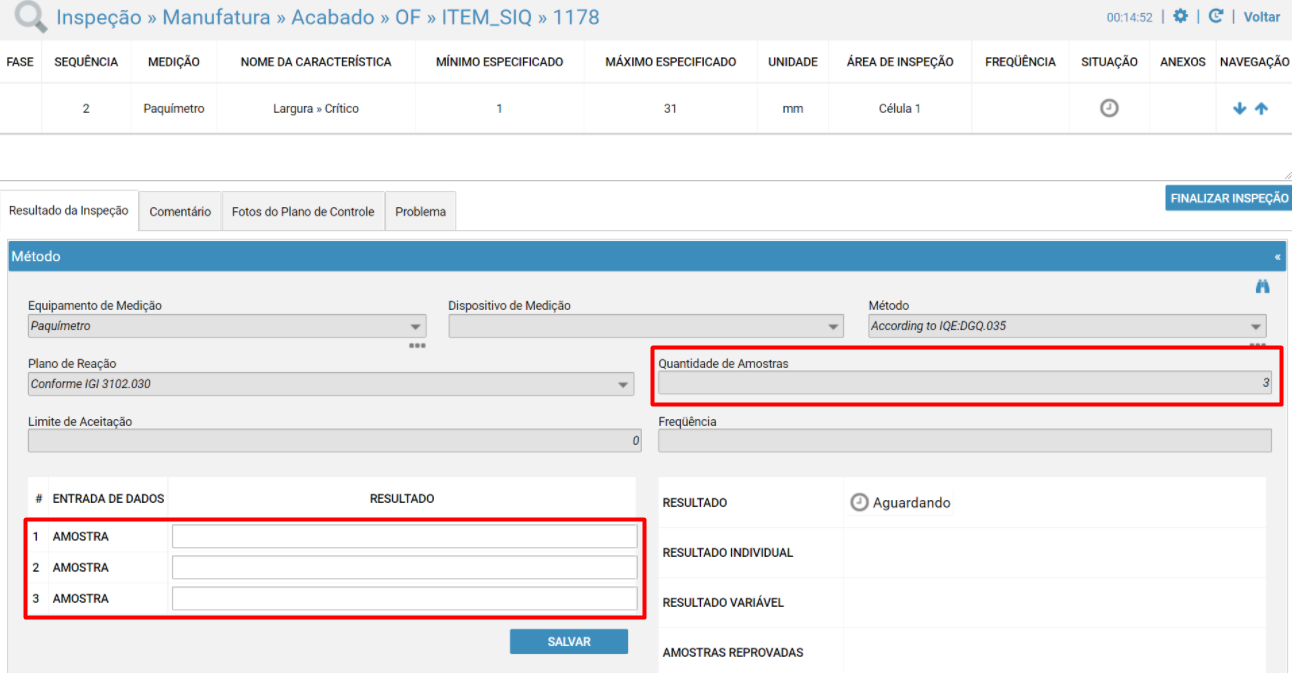
Task: Click the Freqüência field in Método panel
Action: click(965, 441)
